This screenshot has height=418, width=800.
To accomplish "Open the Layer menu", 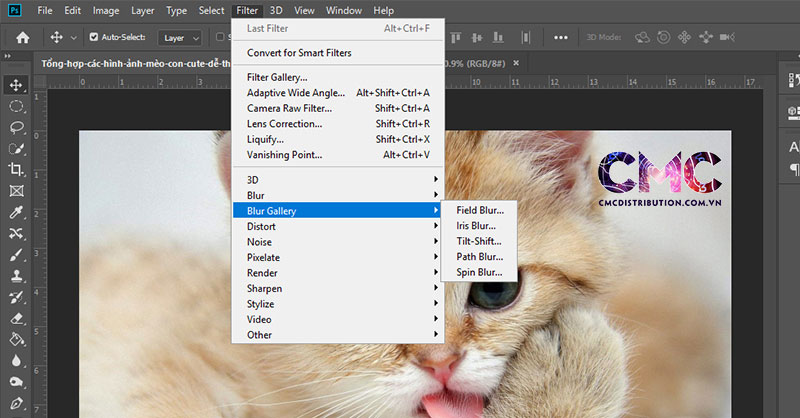I will [x=142, y=10].
